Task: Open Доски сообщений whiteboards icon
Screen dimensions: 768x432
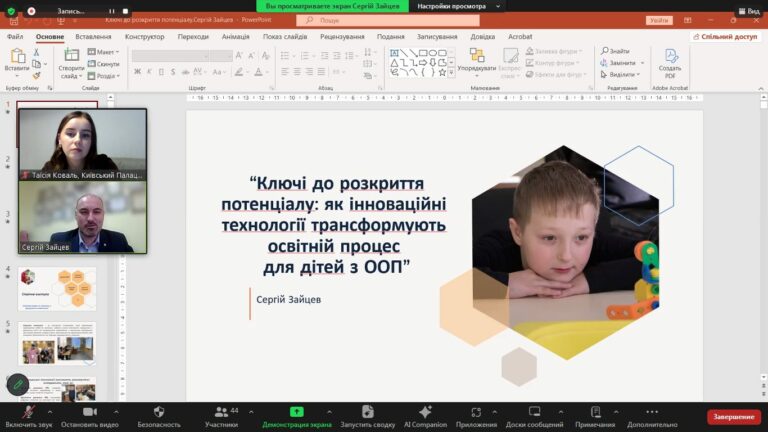Action: 533,412
